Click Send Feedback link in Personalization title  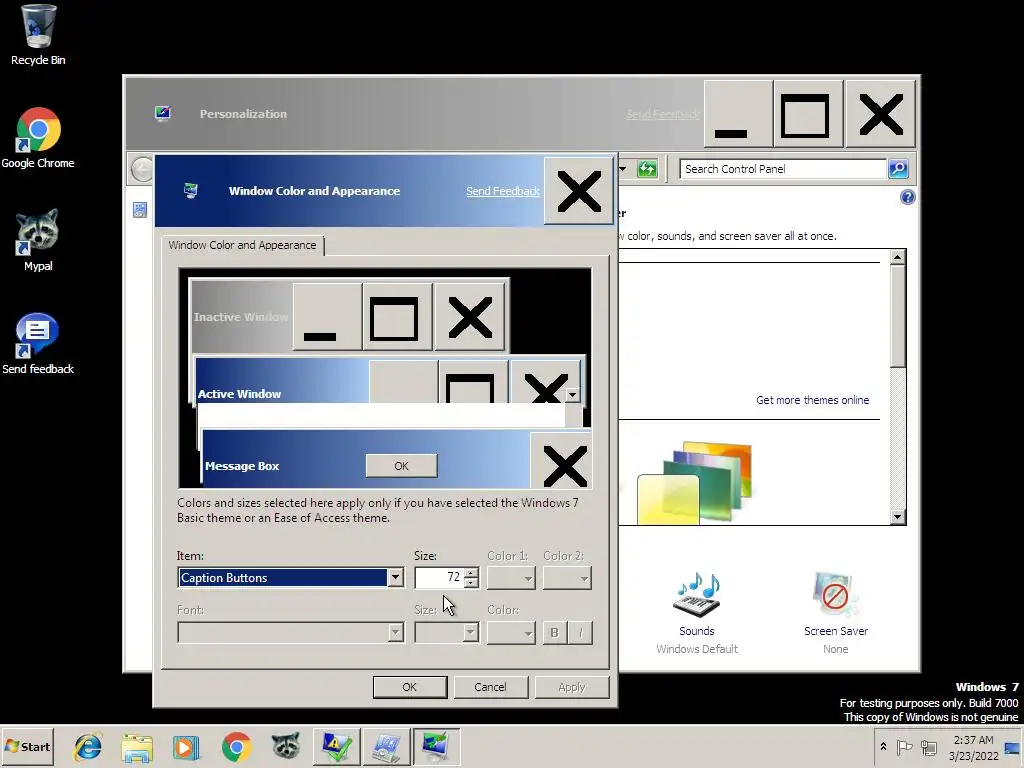click(662, 114)
